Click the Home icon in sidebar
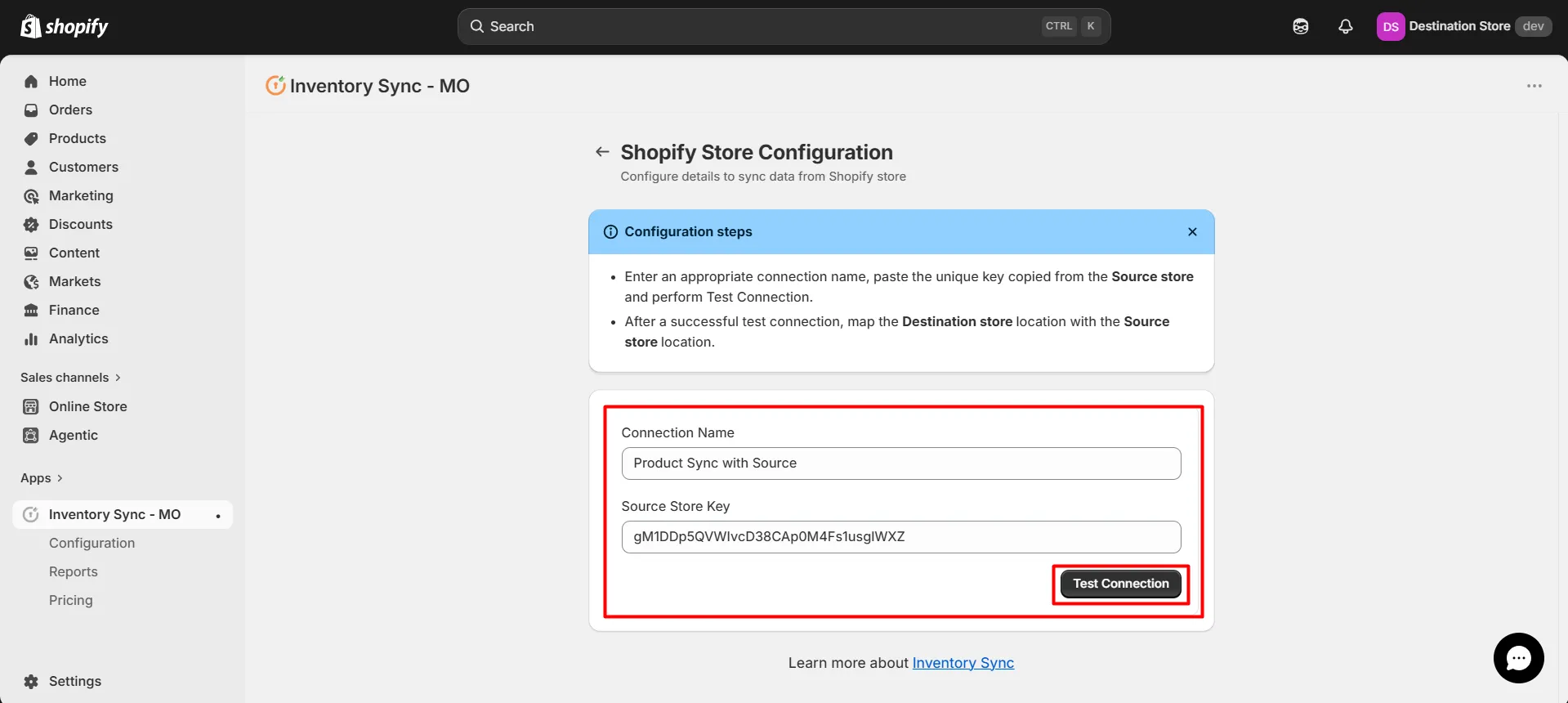1568x703 pixels. (31, 81)
